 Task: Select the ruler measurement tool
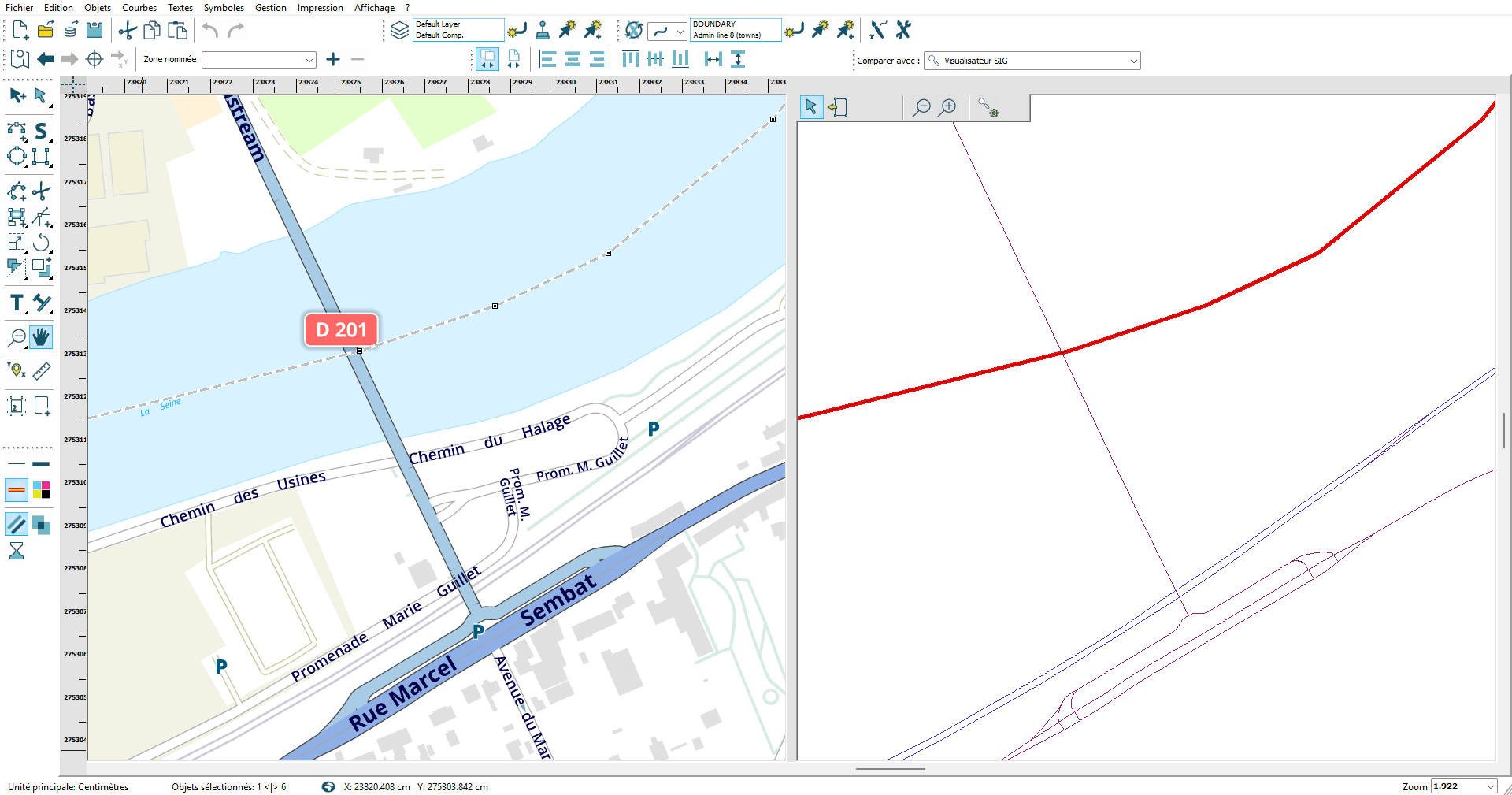[42, 371]
